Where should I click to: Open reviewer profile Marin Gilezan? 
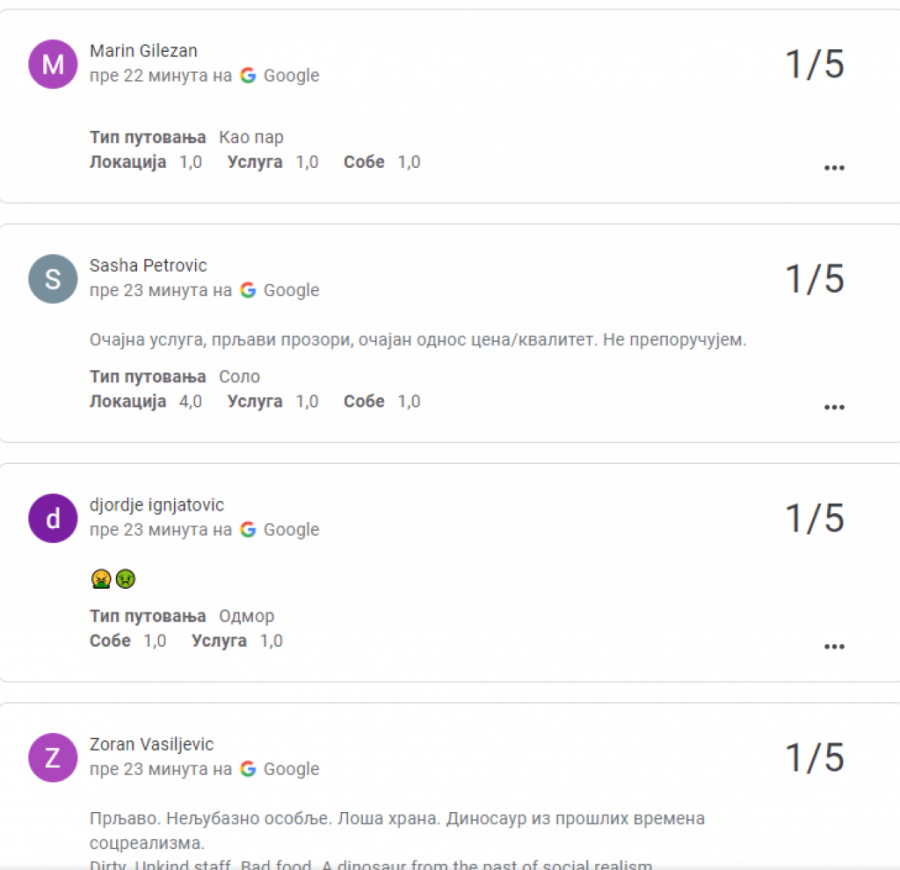[143, 51]
